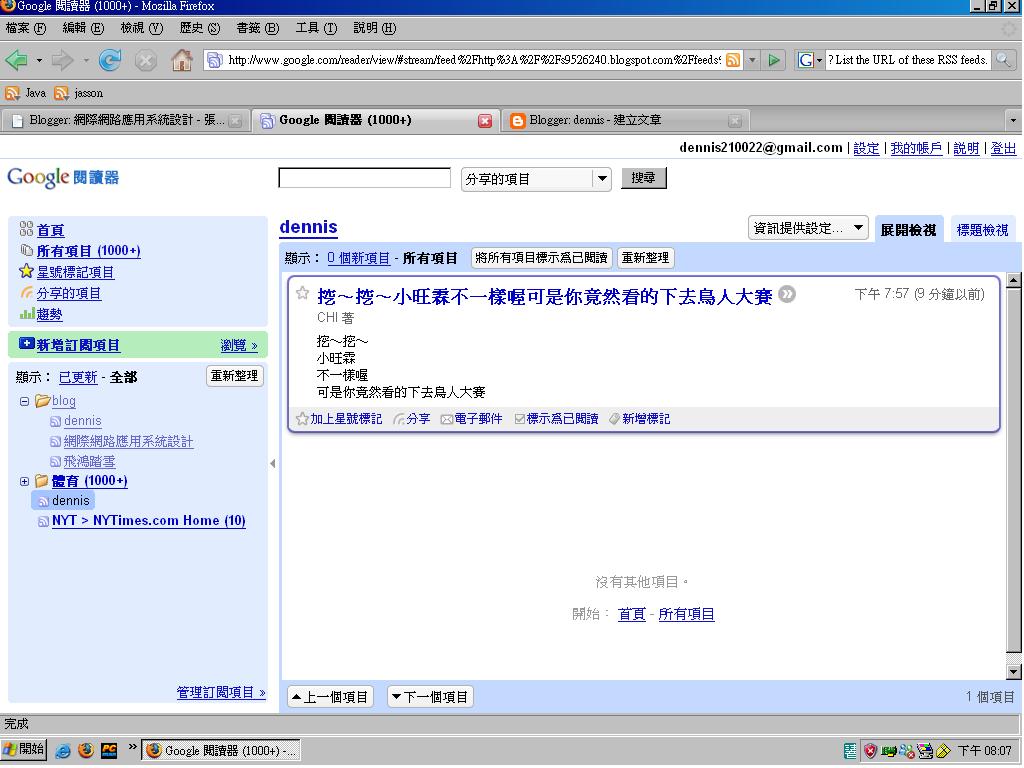This screenshot has width=1024, height=768.
Task: Go to the Home page icon
Action: (x=182, y=61)
